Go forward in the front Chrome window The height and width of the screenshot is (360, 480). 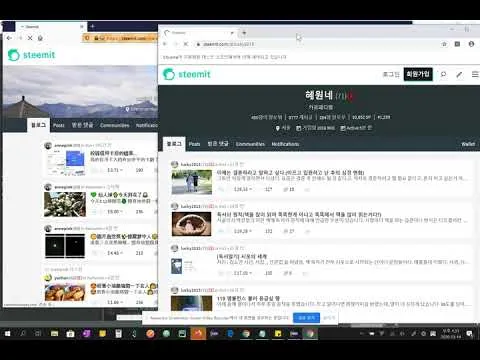click(x=175, y=44)
